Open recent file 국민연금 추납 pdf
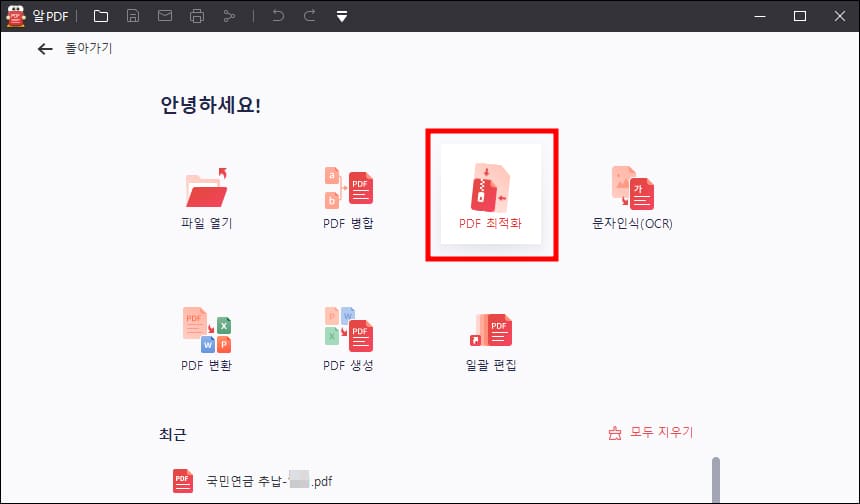860x504 pixels. (252, 481)
